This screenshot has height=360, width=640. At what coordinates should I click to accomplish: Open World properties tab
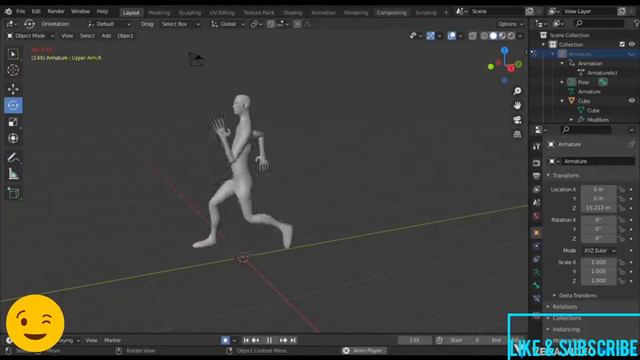coord(536,216)
